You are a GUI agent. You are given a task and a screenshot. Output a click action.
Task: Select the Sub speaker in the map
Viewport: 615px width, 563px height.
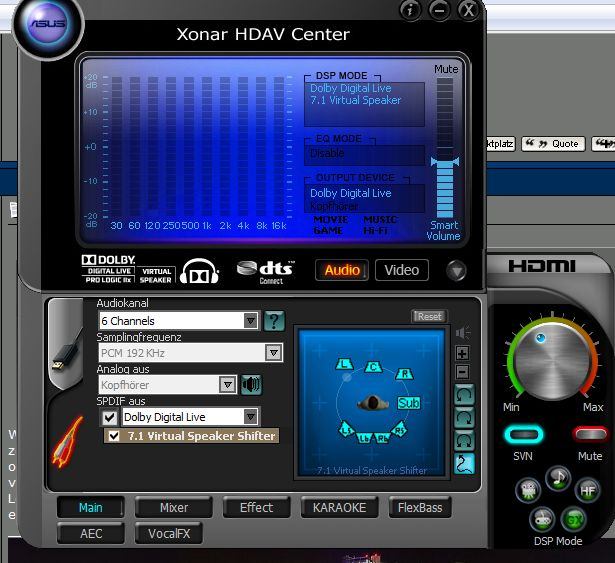tap(409, 403)
